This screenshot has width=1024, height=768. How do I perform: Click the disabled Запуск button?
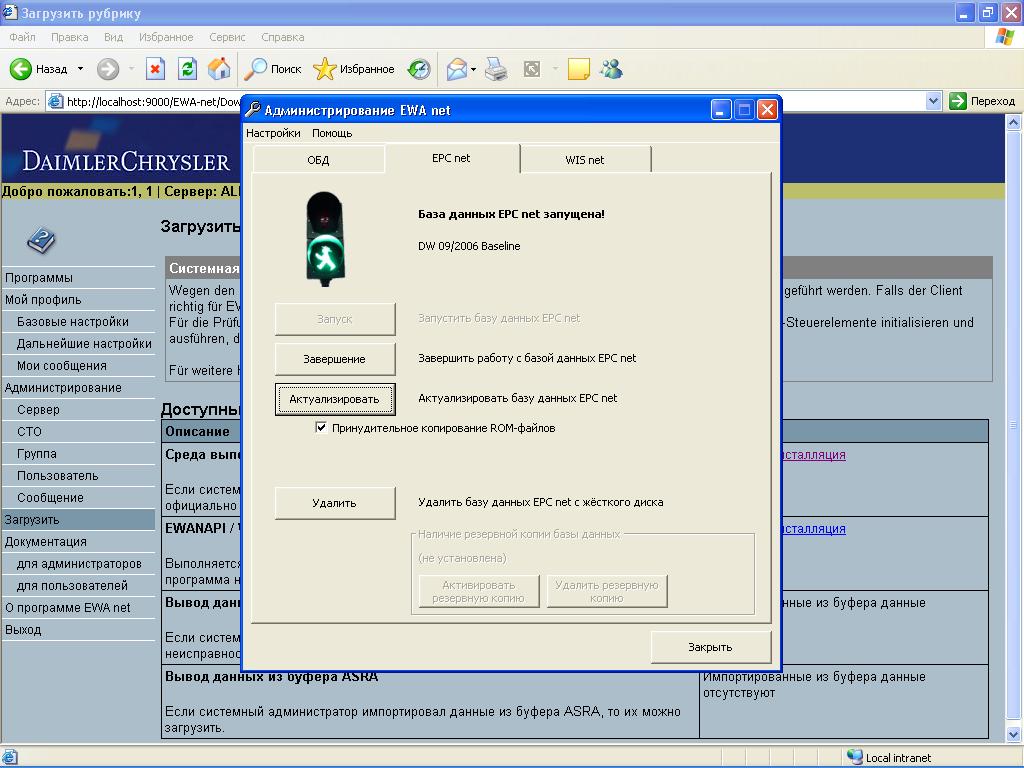tap(334, 319)
